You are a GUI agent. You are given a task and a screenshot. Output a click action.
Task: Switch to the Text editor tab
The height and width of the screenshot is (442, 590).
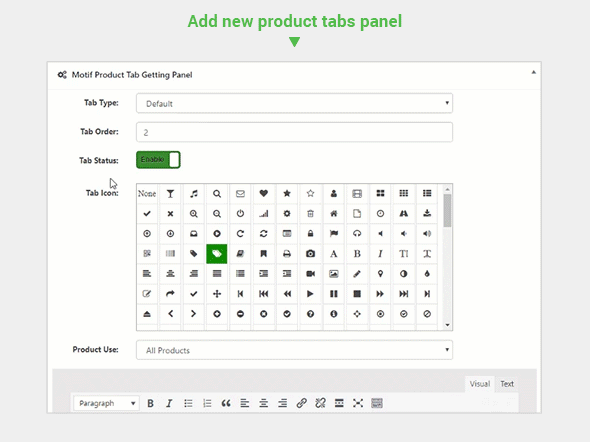pyautogui.click(x=507, y=384)
